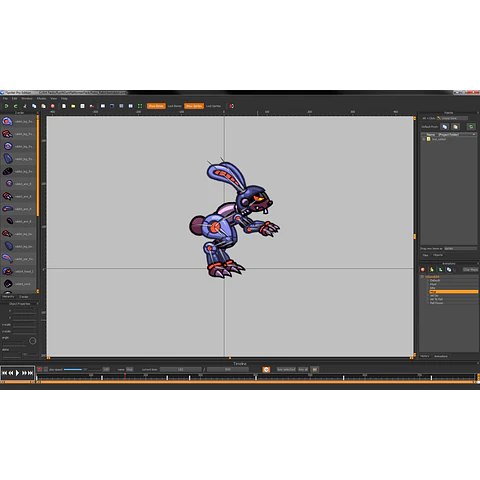This screenshot has height=480, width=480.
Task: Select the first sprite thumbnail in Z-order list
Action: pos(7,121)
